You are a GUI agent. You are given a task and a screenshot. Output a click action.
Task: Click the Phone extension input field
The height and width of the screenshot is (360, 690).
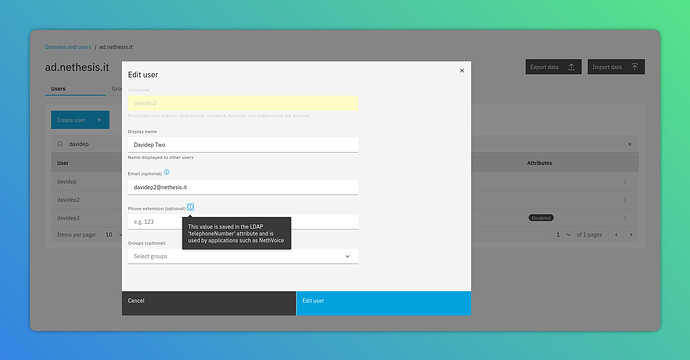point(243,222)
